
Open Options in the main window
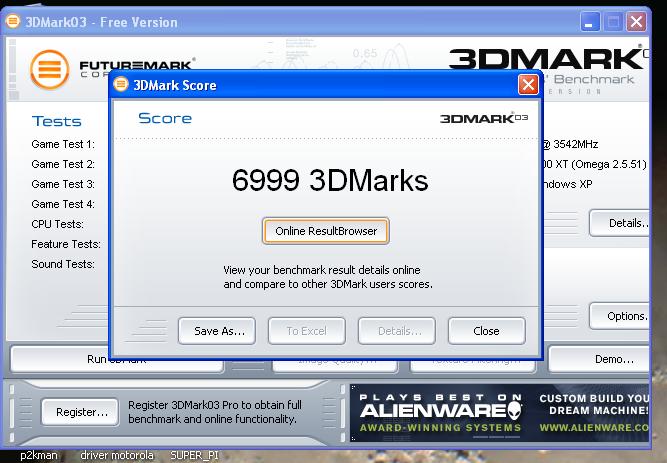[x=620, y=316]
